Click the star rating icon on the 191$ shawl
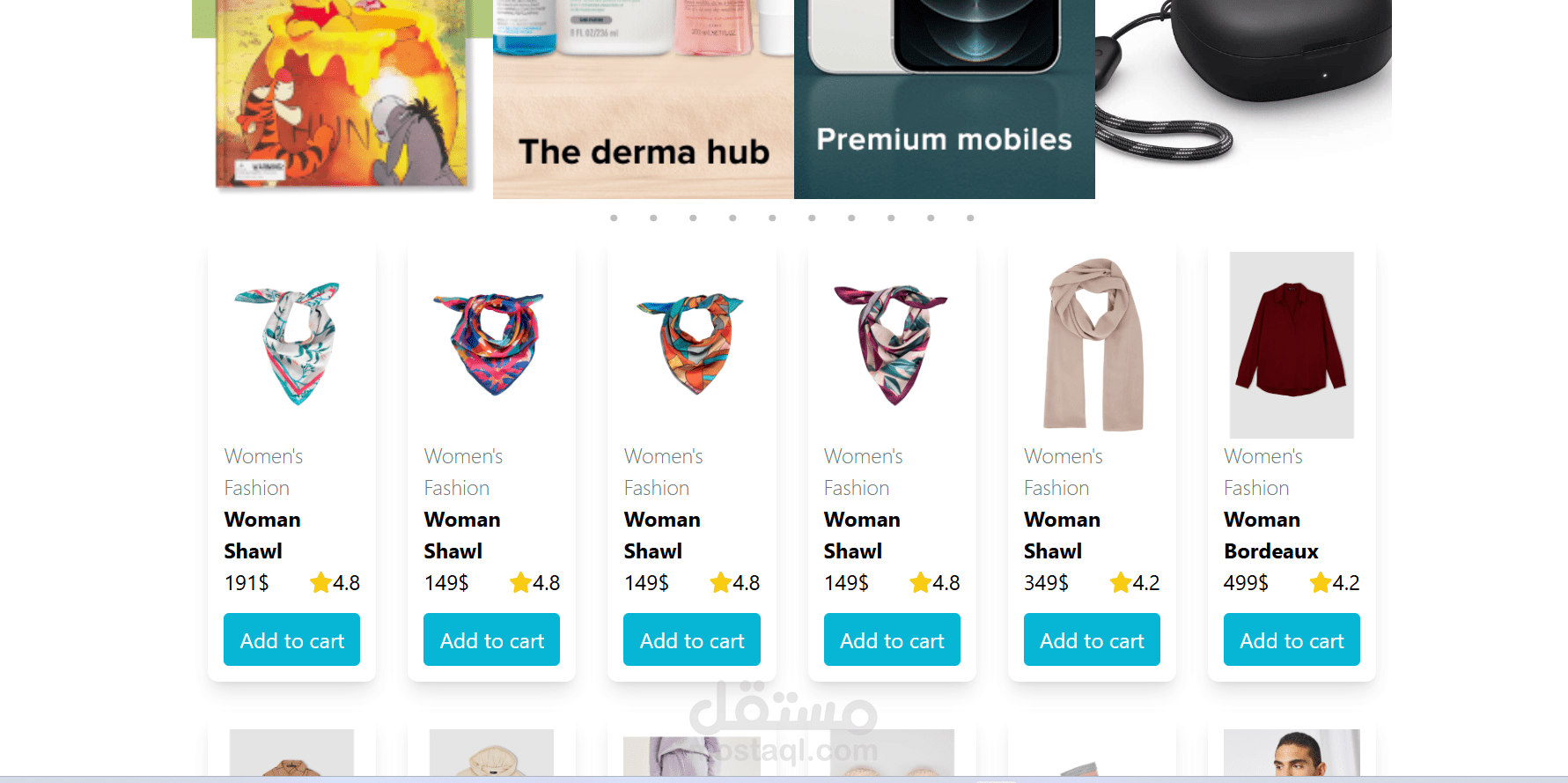1568x783 pixels. point(320,582)
